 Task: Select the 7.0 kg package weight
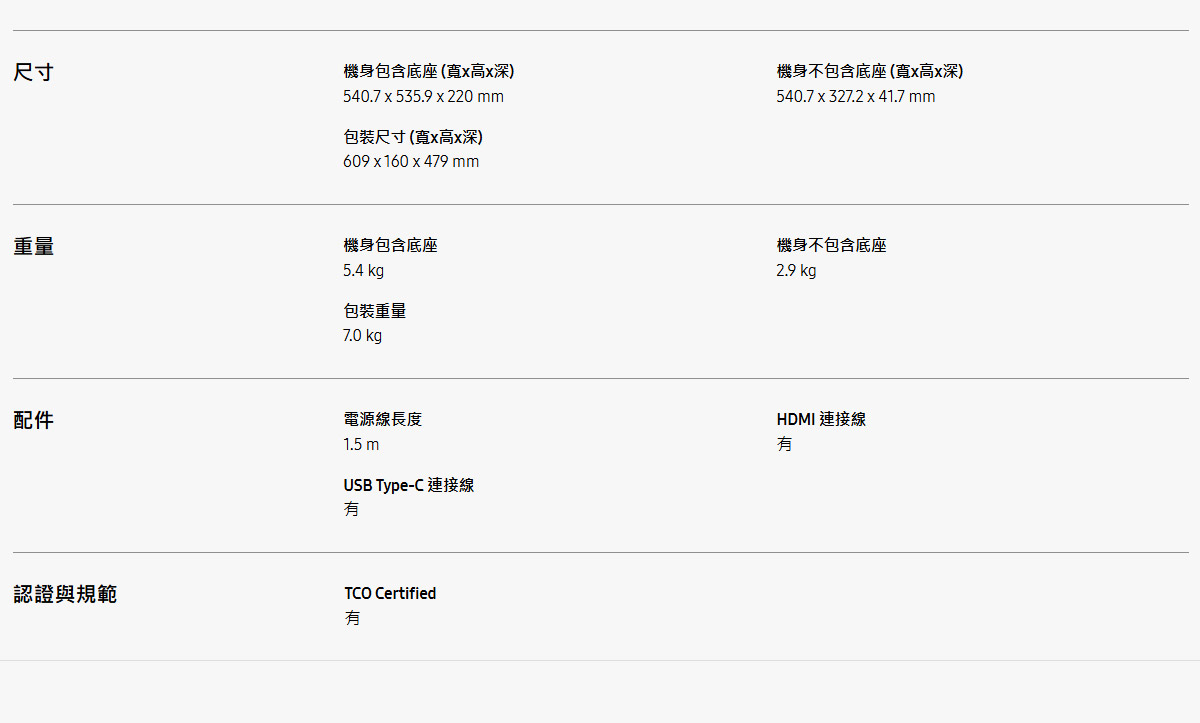(362, 336)
